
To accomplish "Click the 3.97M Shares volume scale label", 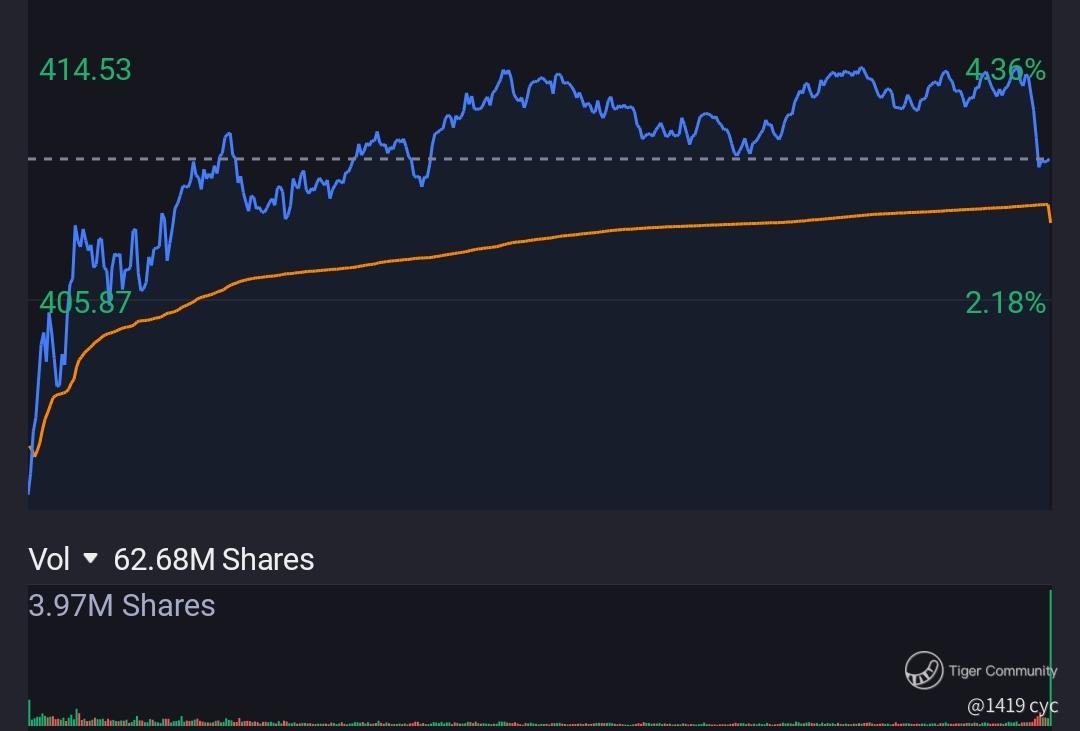I will 122,605.
